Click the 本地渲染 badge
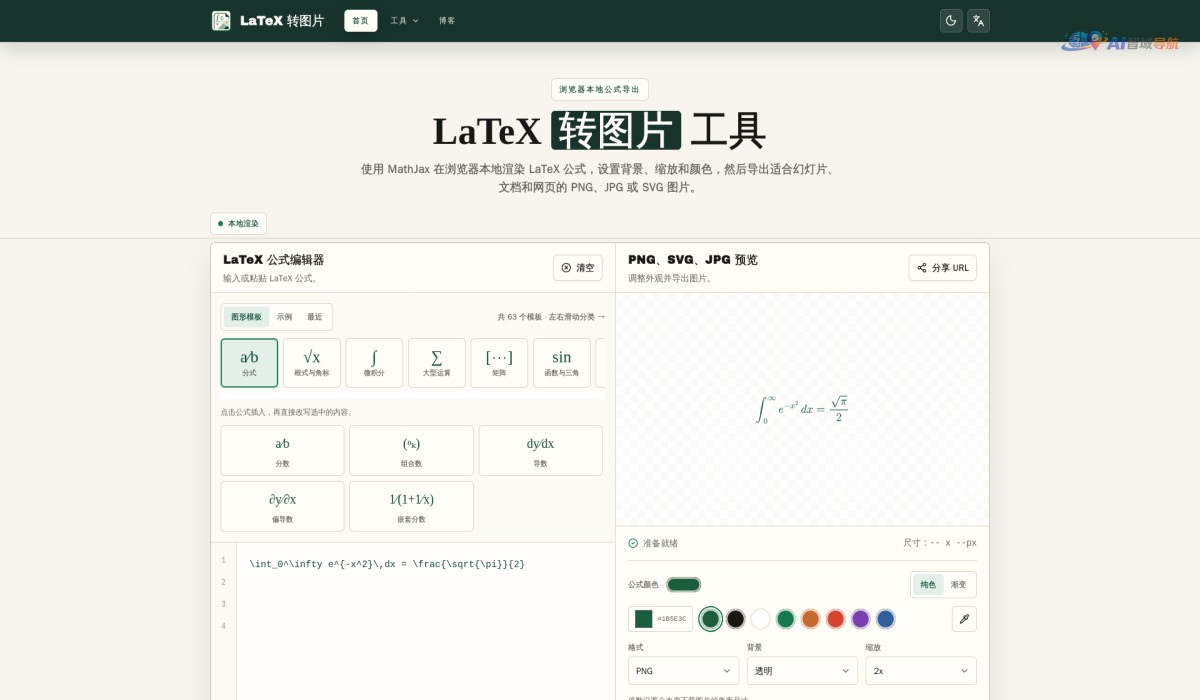 (x=238, y=224)
